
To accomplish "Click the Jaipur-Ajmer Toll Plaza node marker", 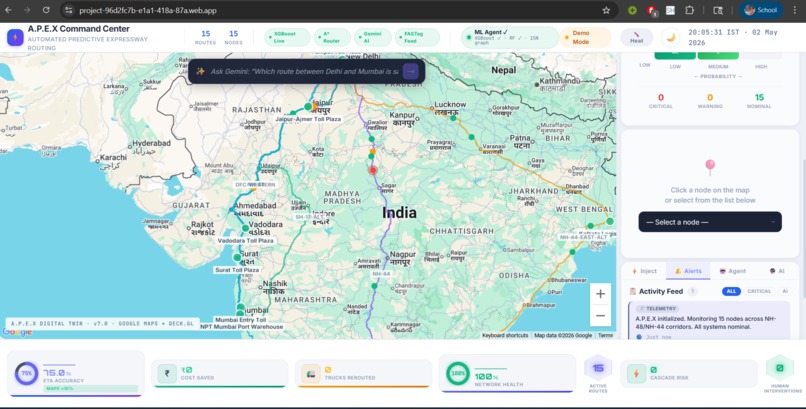I will coord(308,106).
